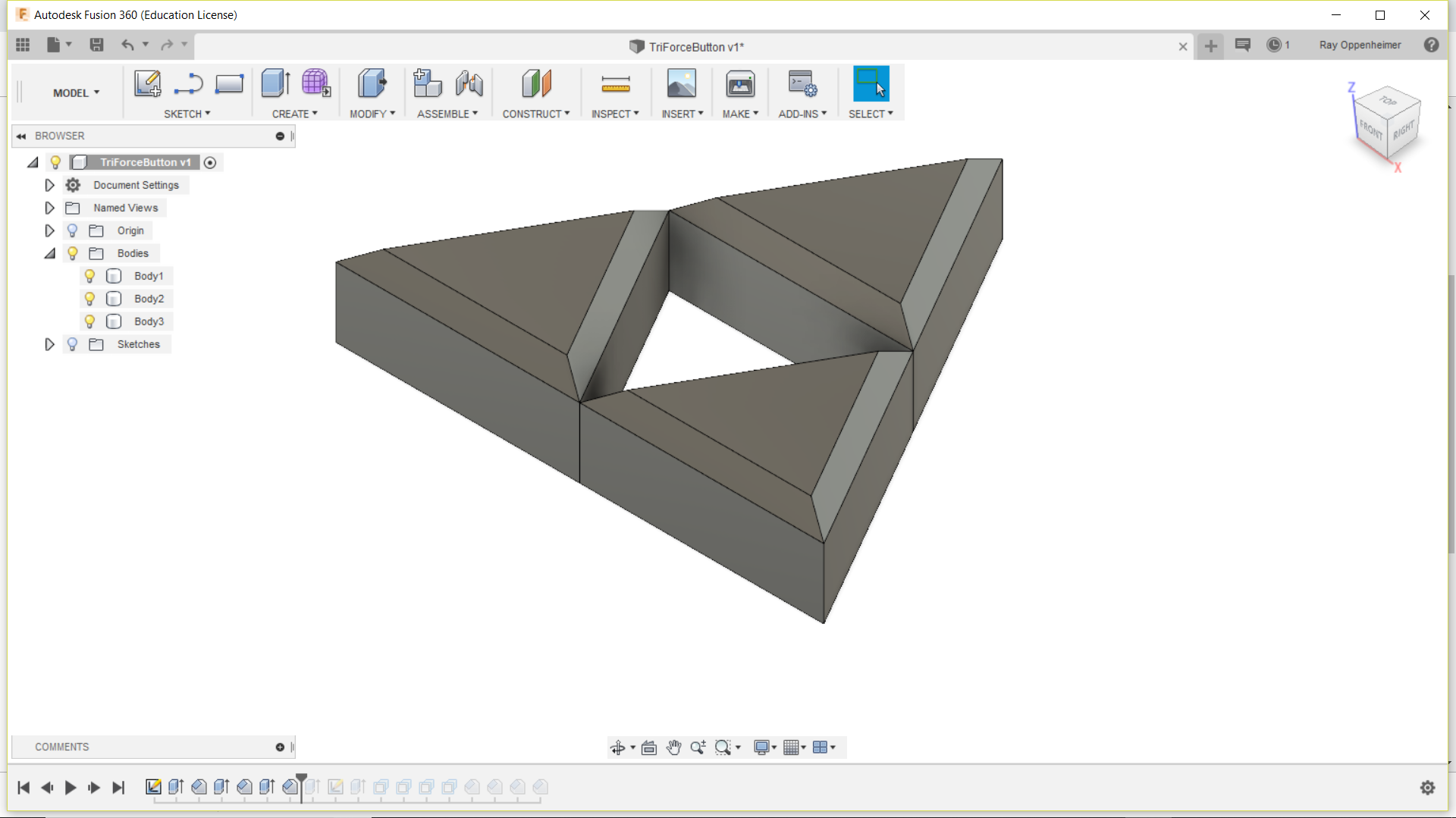Expand the Sketches folder

49,344
